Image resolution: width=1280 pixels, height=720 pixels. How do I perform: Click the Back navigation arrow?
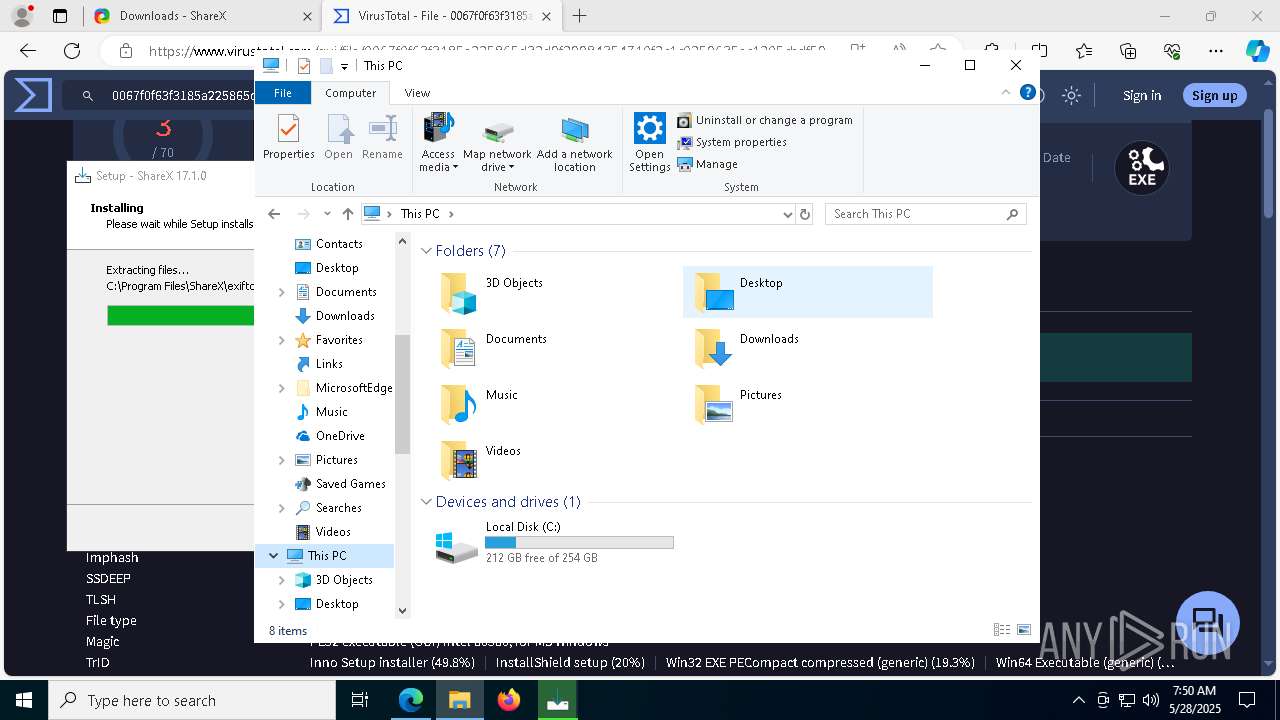click(x=274, y=214)
